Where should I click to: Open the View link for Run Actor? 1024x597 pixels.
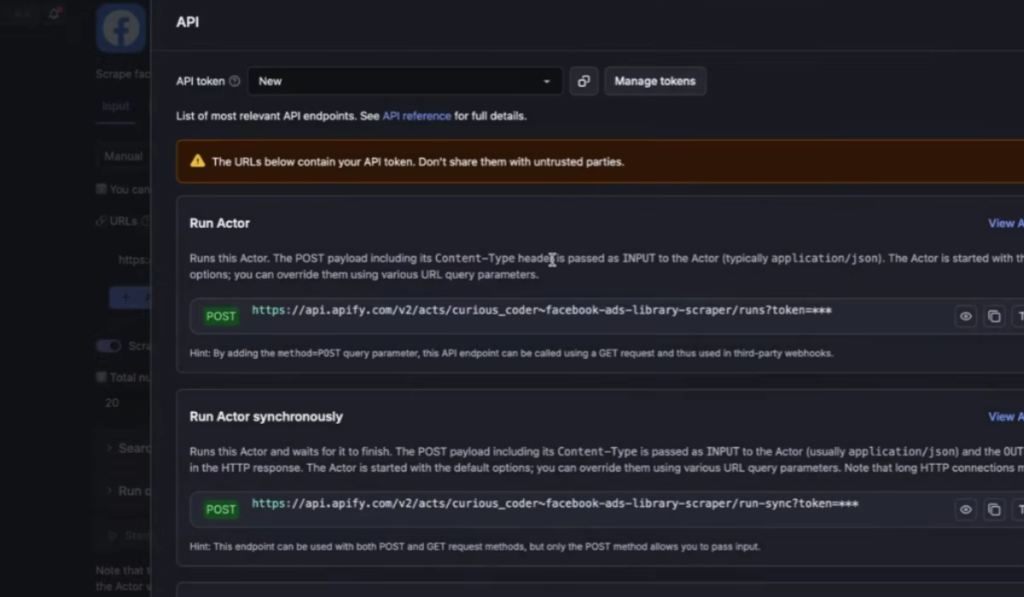tap(1003, 223)
